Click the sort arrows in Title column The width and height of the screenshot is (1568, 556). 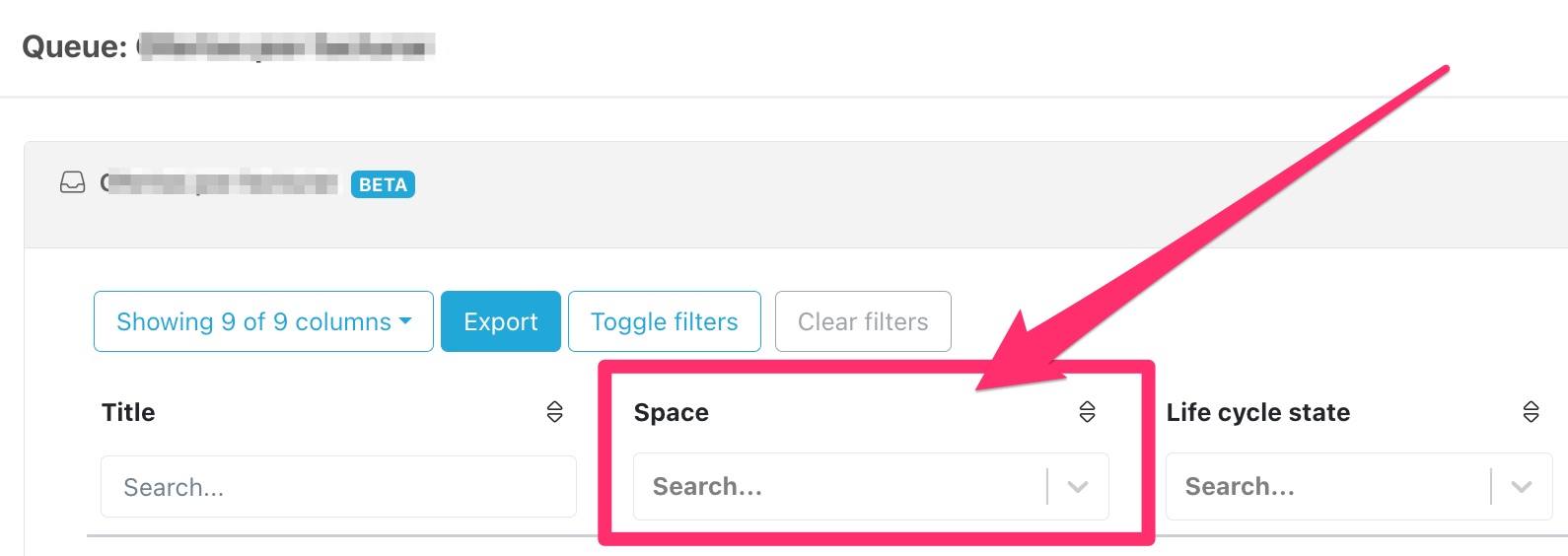tap(555, 412)
